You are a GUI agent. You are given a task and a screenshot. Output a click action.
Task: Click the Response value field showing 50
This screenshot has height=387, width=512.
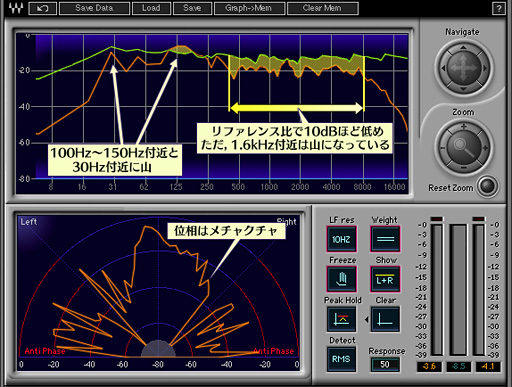click(x=385, y=364)
